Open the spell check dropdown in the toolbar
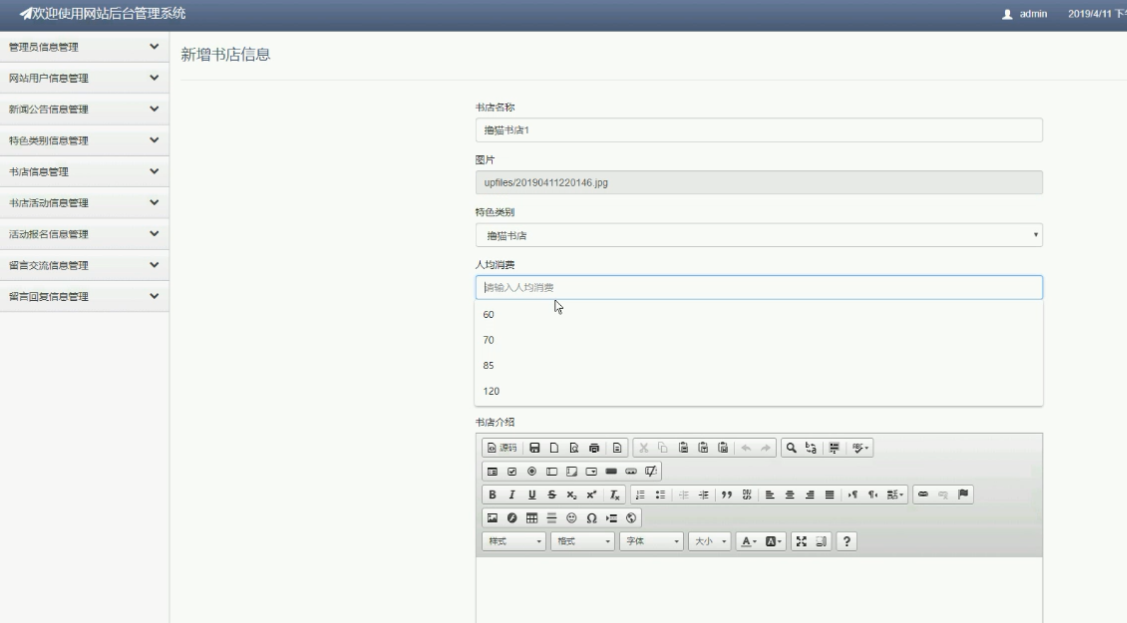1127x623 pixels. pyautogui.click(x=860, y=448)
